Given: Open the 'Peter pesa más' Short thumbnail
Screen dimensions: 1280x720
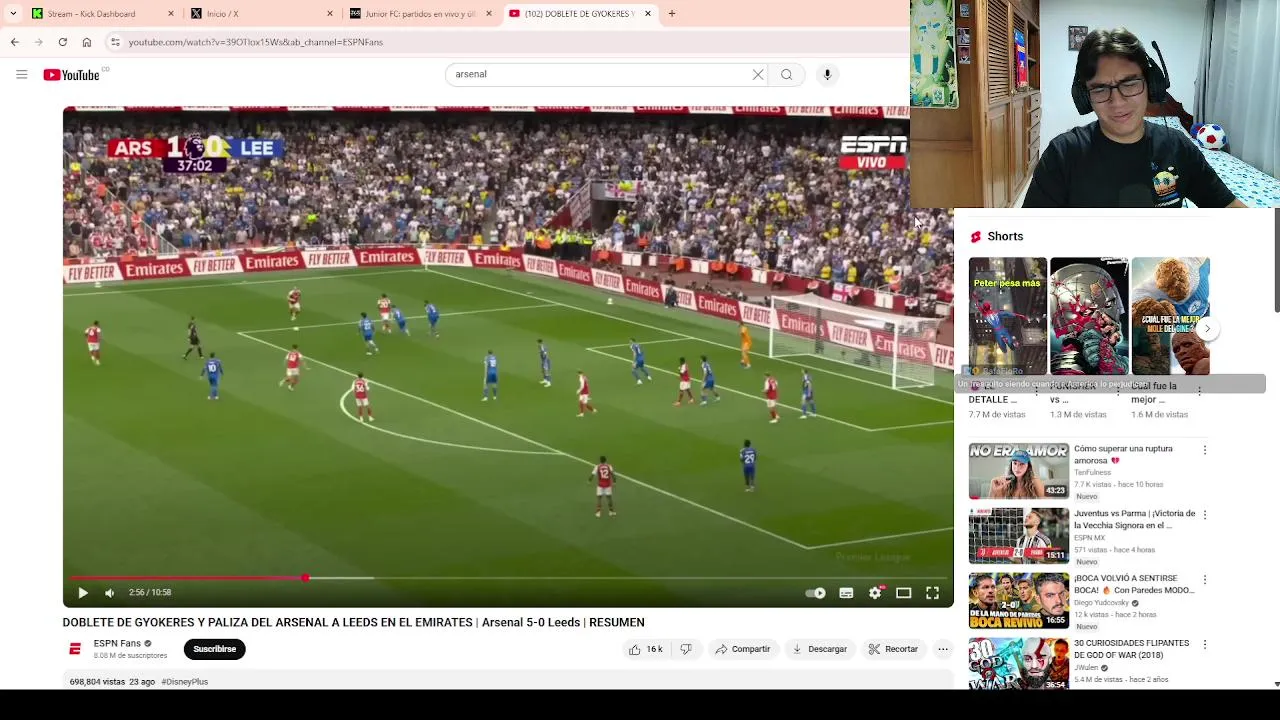Looking at the screenshot, I should click(1008, 316).
